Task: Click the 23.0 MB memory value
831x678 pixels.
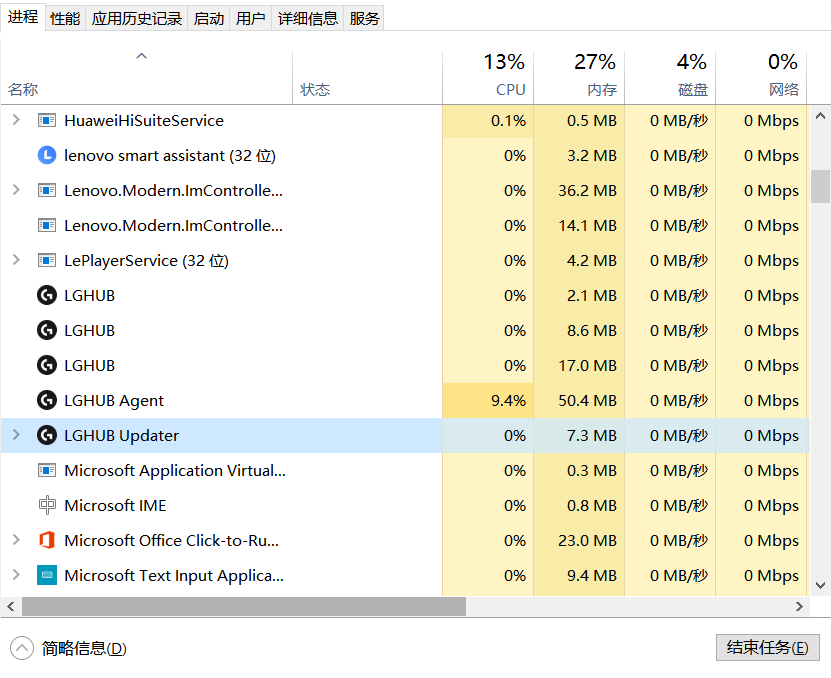Action: coord(587,541)
